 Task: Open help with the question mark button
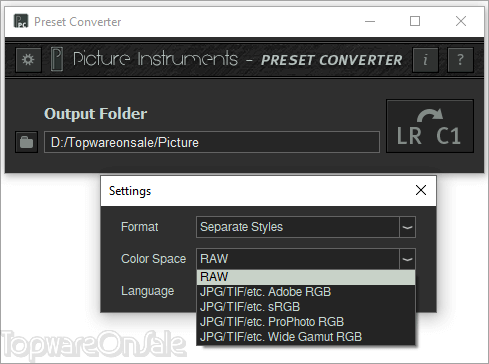click(x=460, y=60)
